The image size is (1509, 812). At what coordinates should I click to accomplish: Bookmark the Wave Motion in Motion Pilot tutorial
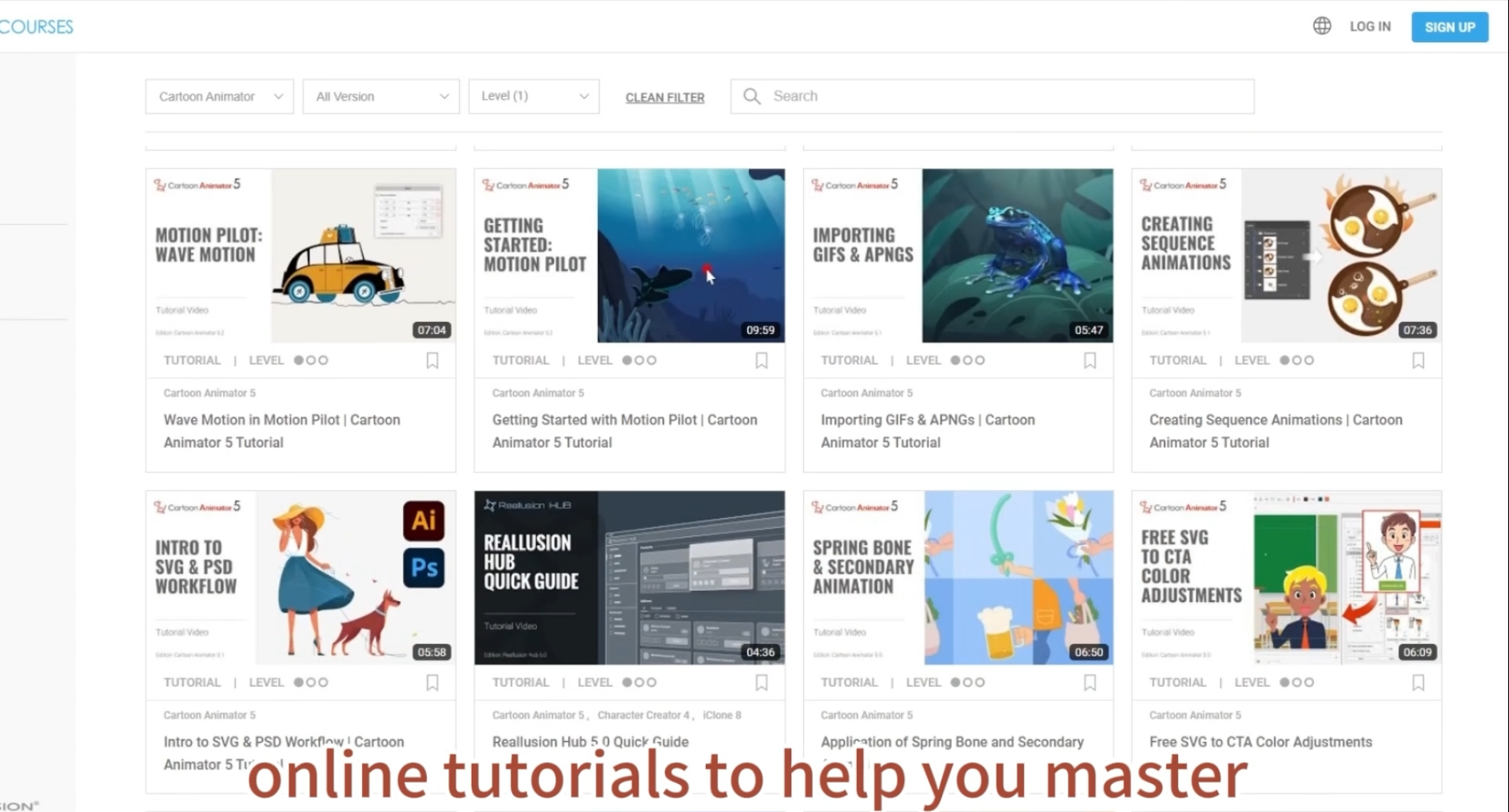pyautogui.click(x=432, y=360)
